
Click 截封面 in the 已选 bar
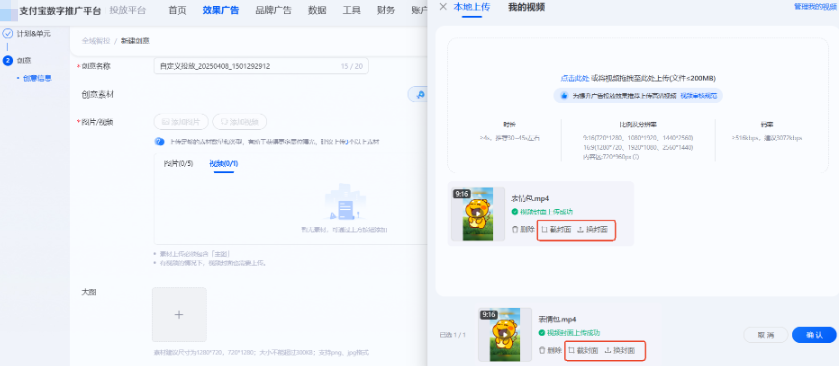click(x=583, y=350)
